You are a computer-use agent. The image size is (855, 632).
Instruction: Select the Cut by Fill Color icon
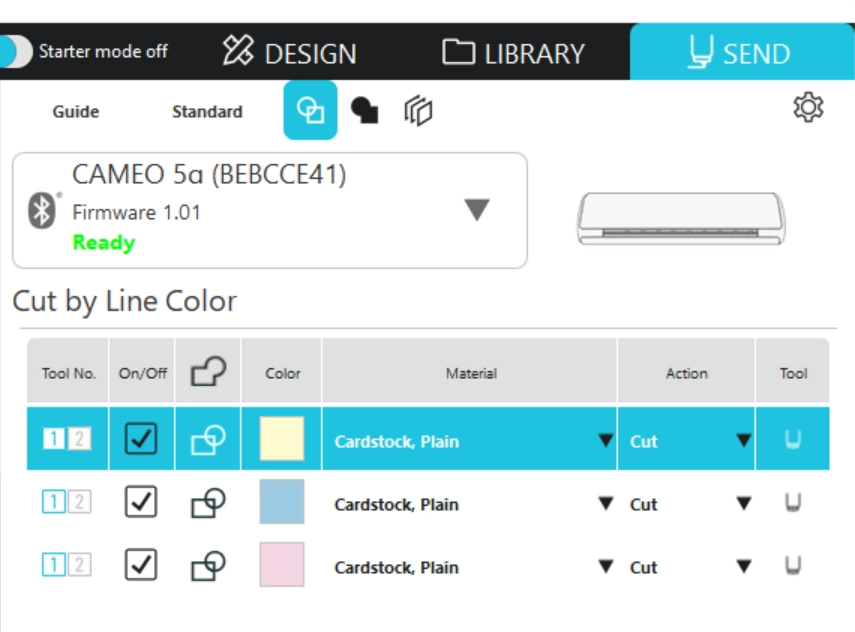pos(365,111)
